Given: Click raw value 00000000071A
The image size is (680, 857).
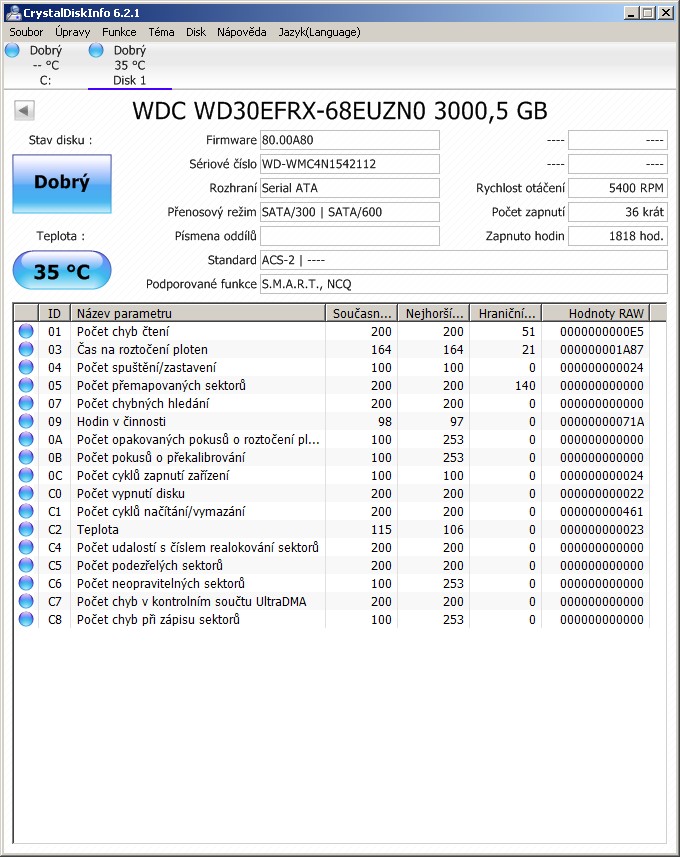Looking at the screenshot, I should pyautogui.click(x=602, y=422).
